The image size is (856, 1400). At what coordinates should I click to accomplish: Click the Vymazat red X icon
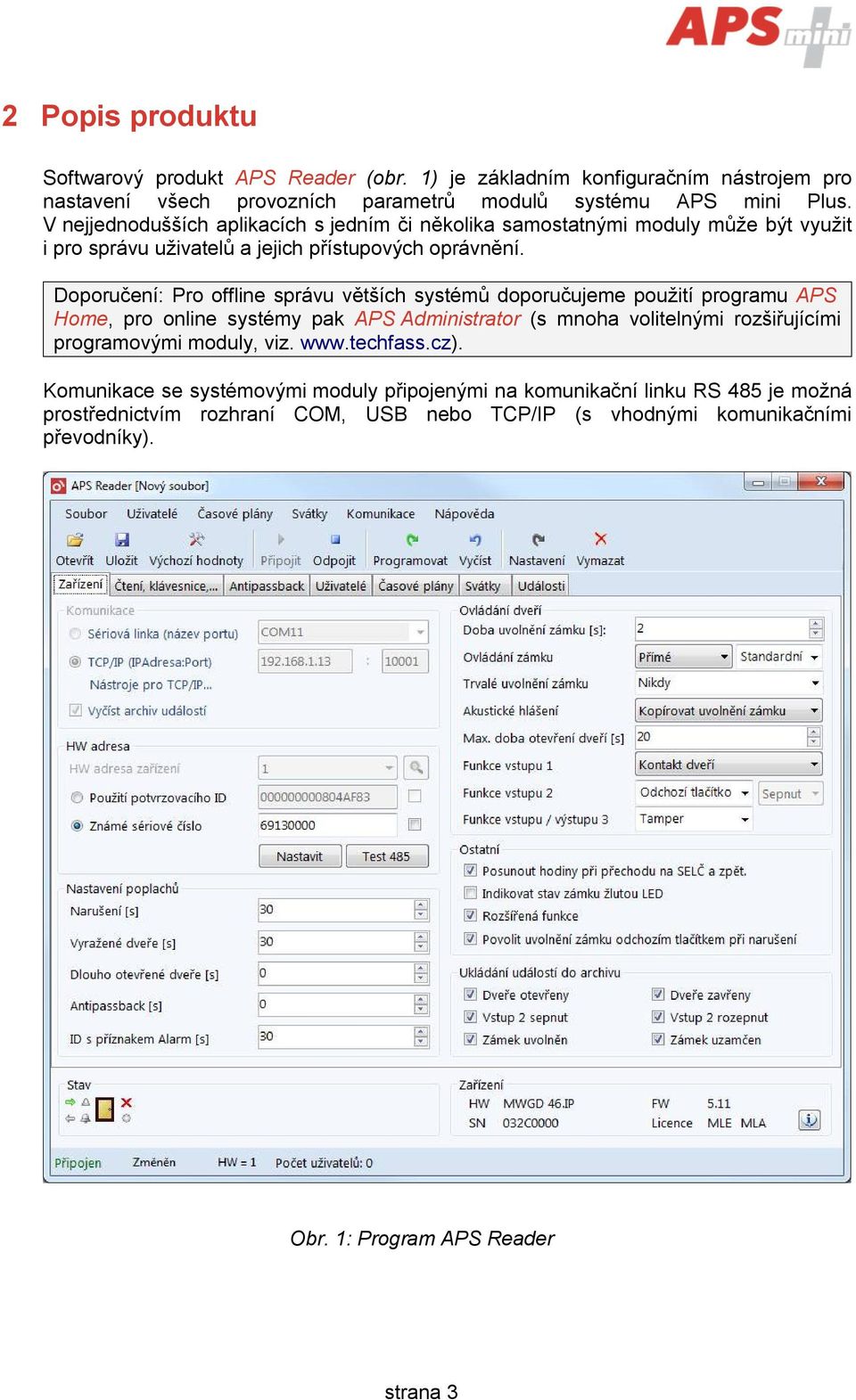[x=600, y=539]
